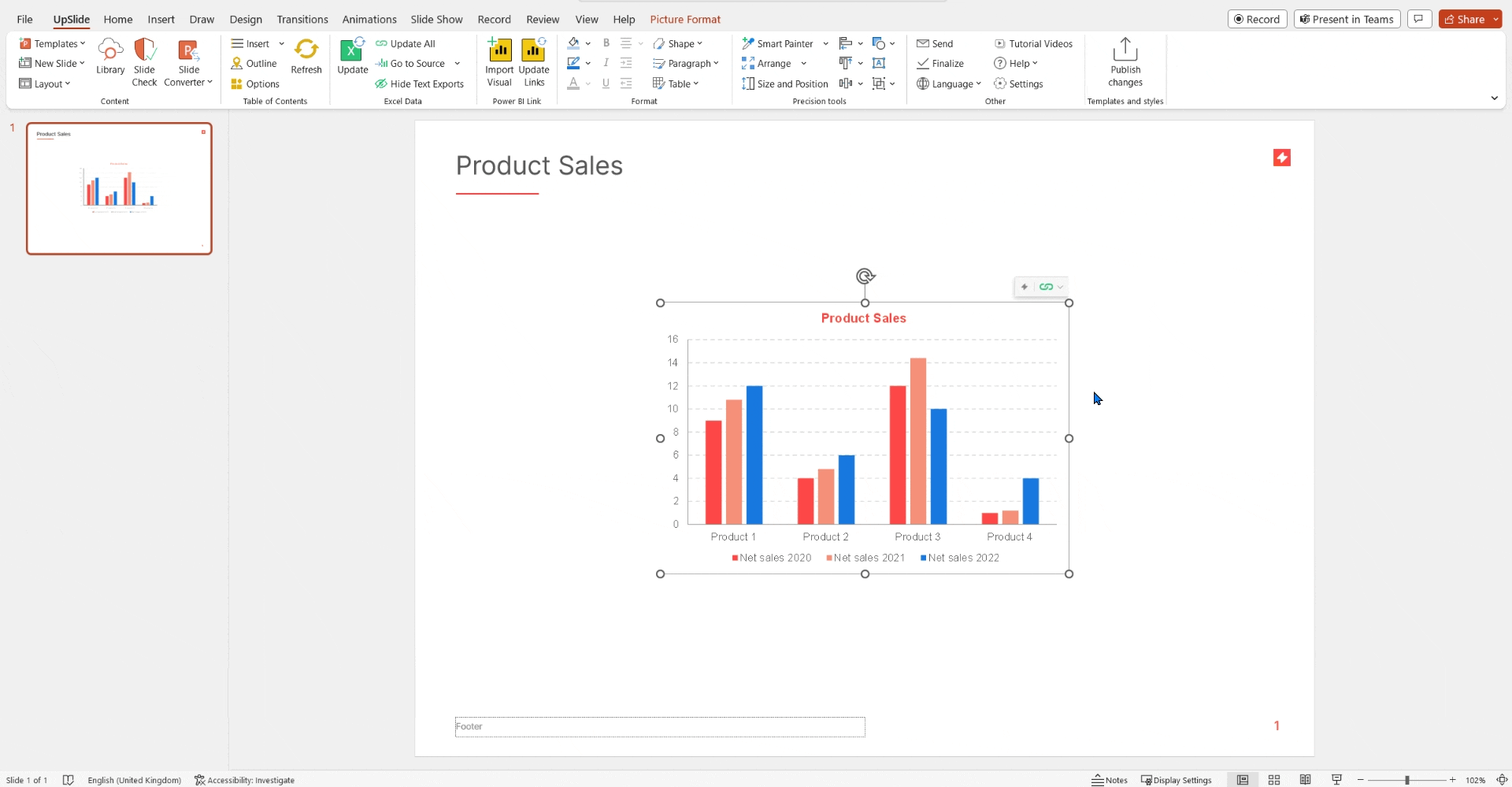The image size is (1512, 787).
Task: Switch to the Picture Format tab
Action: [686, 19]
